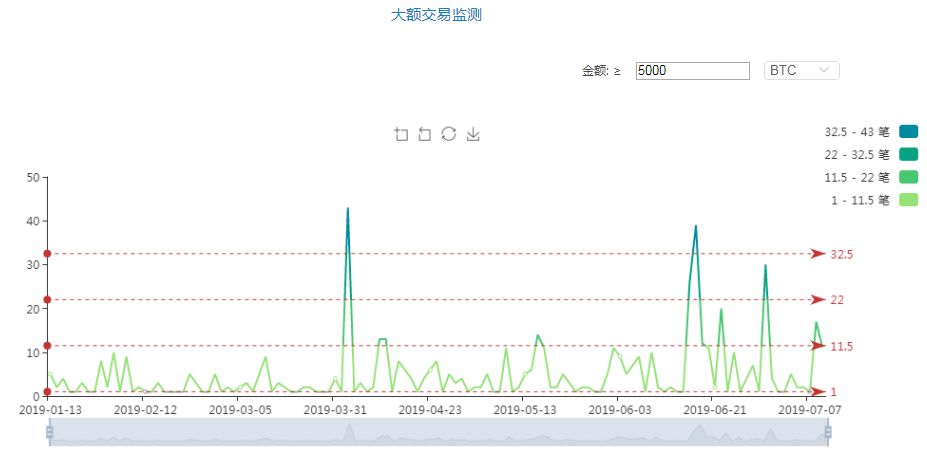Click the 11.5 mark line label
This screenshot has width=927, height=462.
[841, 347]
